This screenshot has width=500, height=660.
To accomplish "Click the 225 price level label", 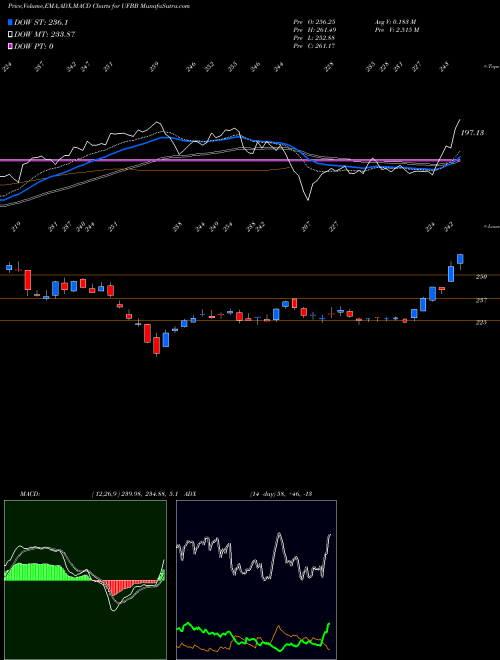I will pyautogui.click(x=481, y=322).
